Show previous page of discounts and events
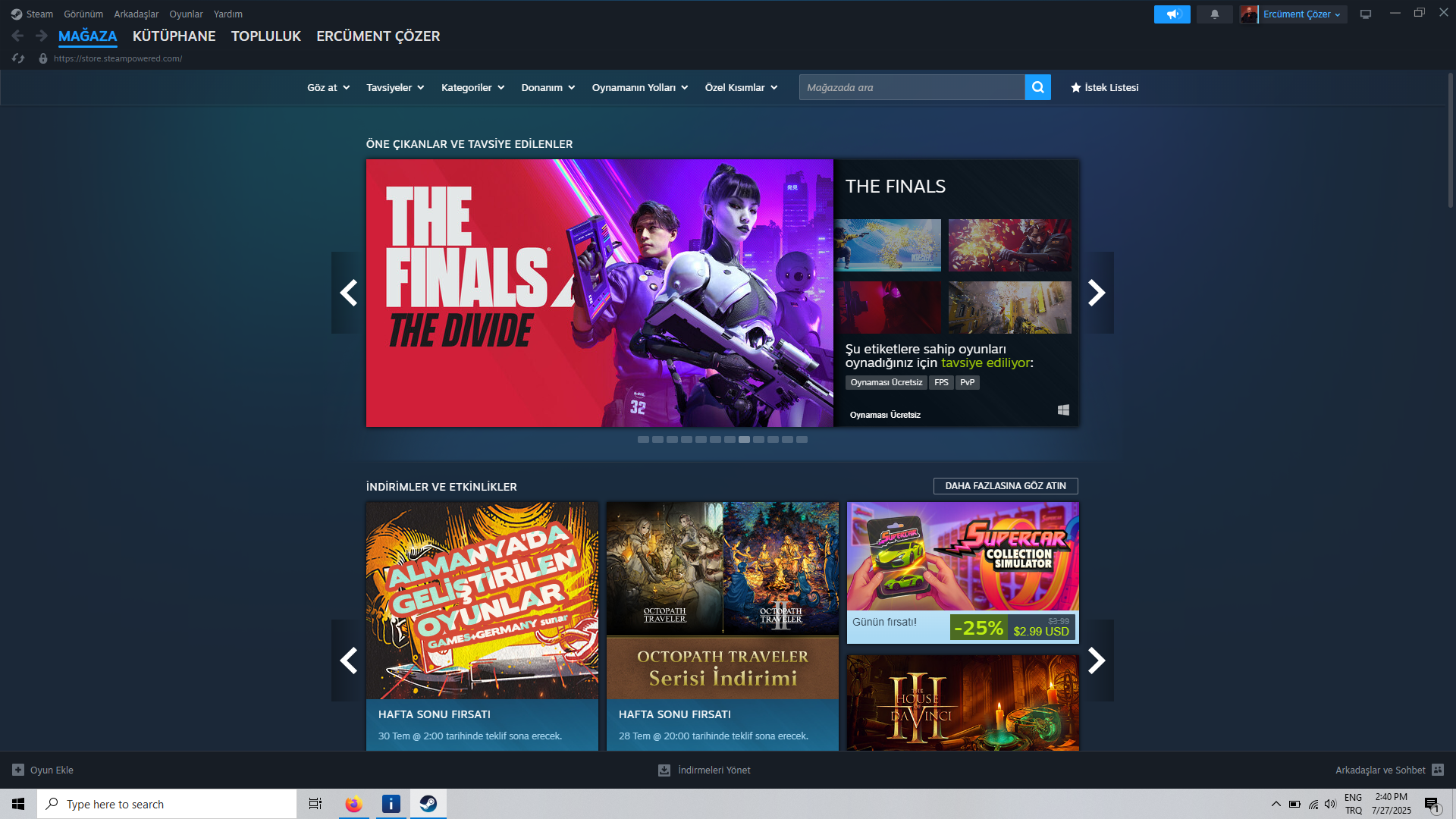Viewport: 1456px width, 819px height. coord(348,661)
